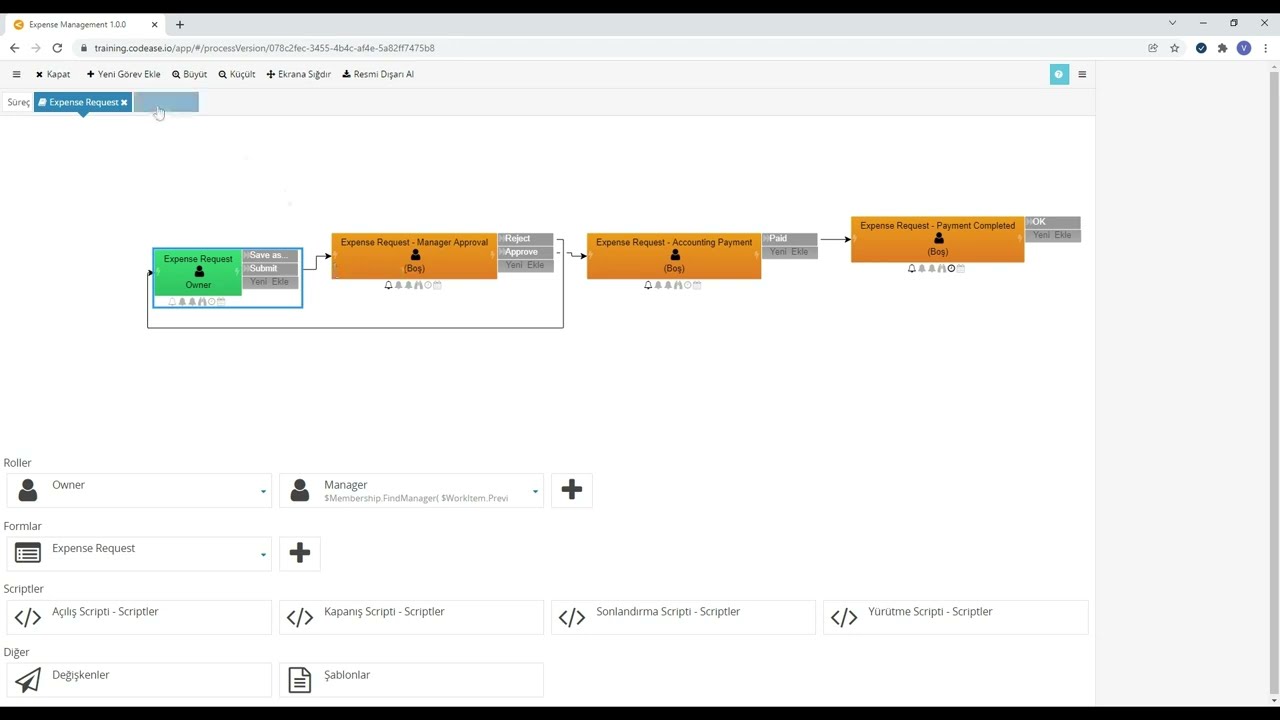1280x720 pixels.
Task: Select the Accounting Payment task node
Action: pyautogui.click(x=674, y=255)
